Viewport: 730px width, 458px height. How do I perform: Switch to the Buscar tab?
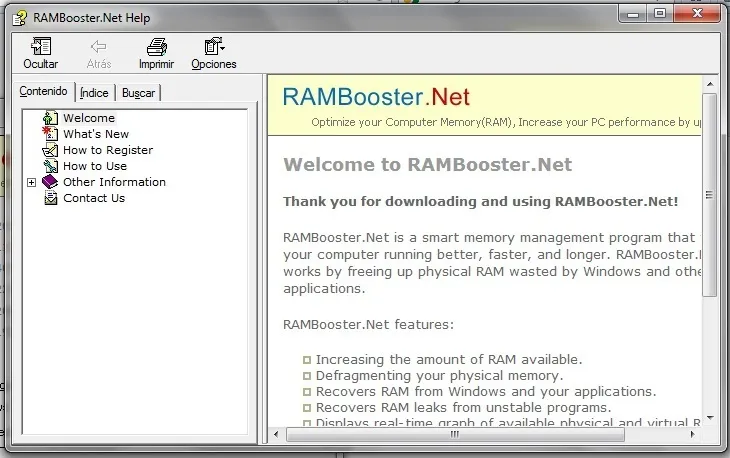click(x=138, y=93)
